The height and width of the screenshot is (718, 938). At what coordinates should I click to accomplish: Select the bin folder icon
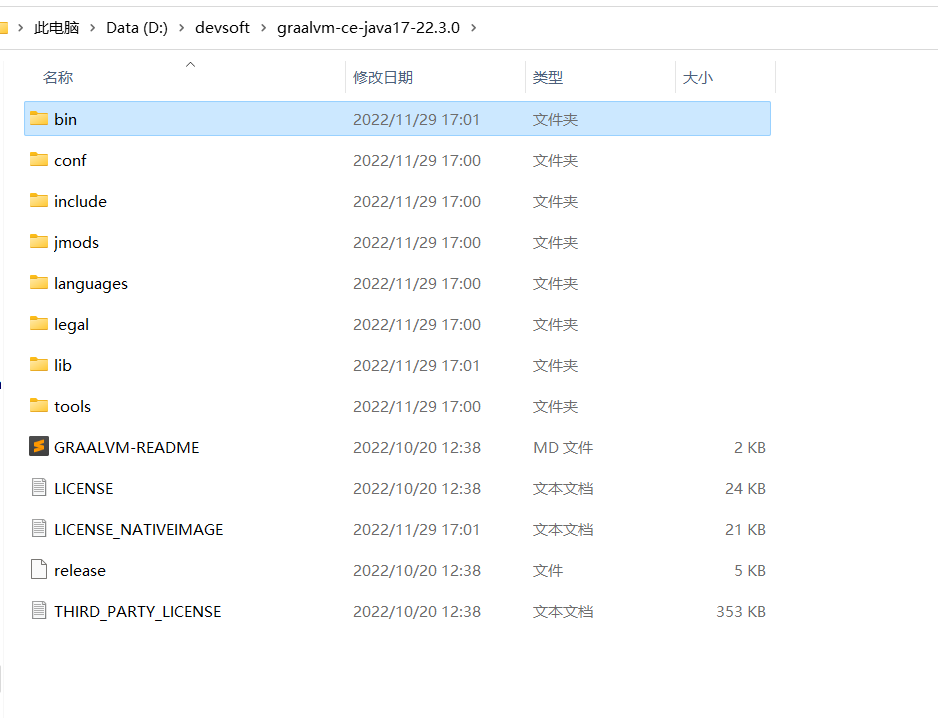pyautogui.click(x=39, y=118)
